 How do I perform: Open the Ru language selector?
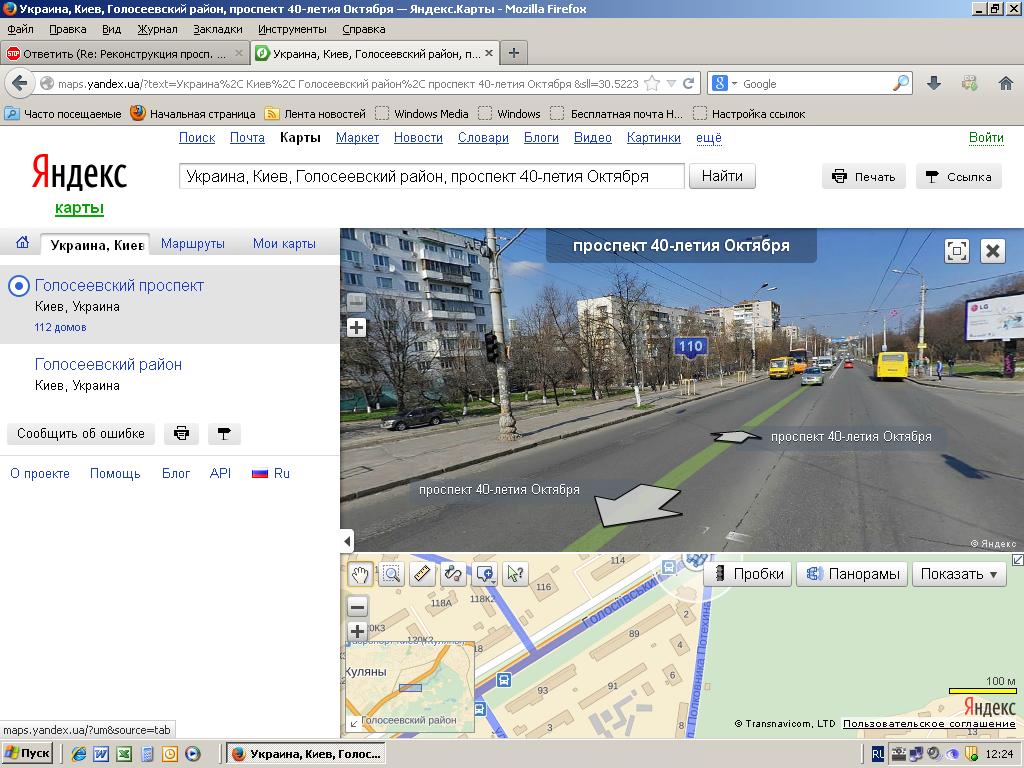coord(271,473)
